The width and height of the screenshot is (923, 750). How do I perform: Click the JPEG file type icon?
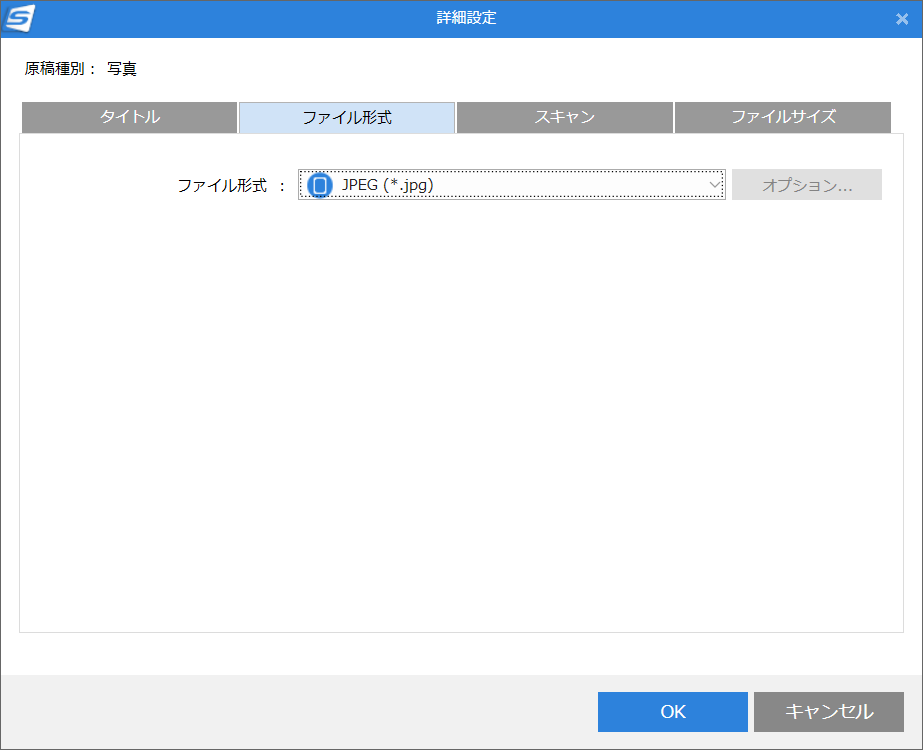tap(320, 185)
